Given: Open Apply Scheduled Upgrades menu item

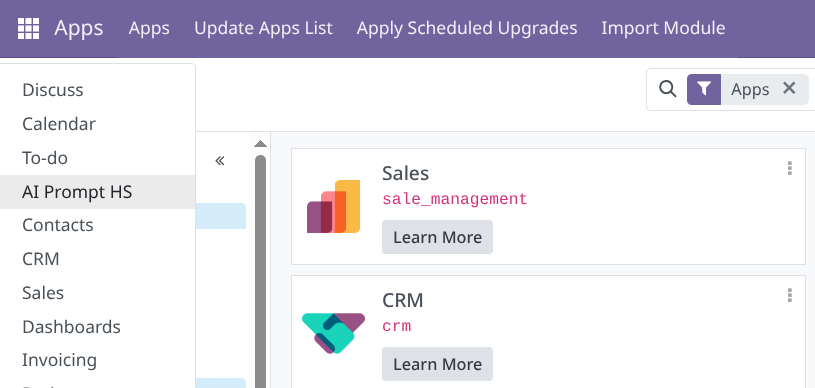Looking at the screenshot, I should [467, 28].
